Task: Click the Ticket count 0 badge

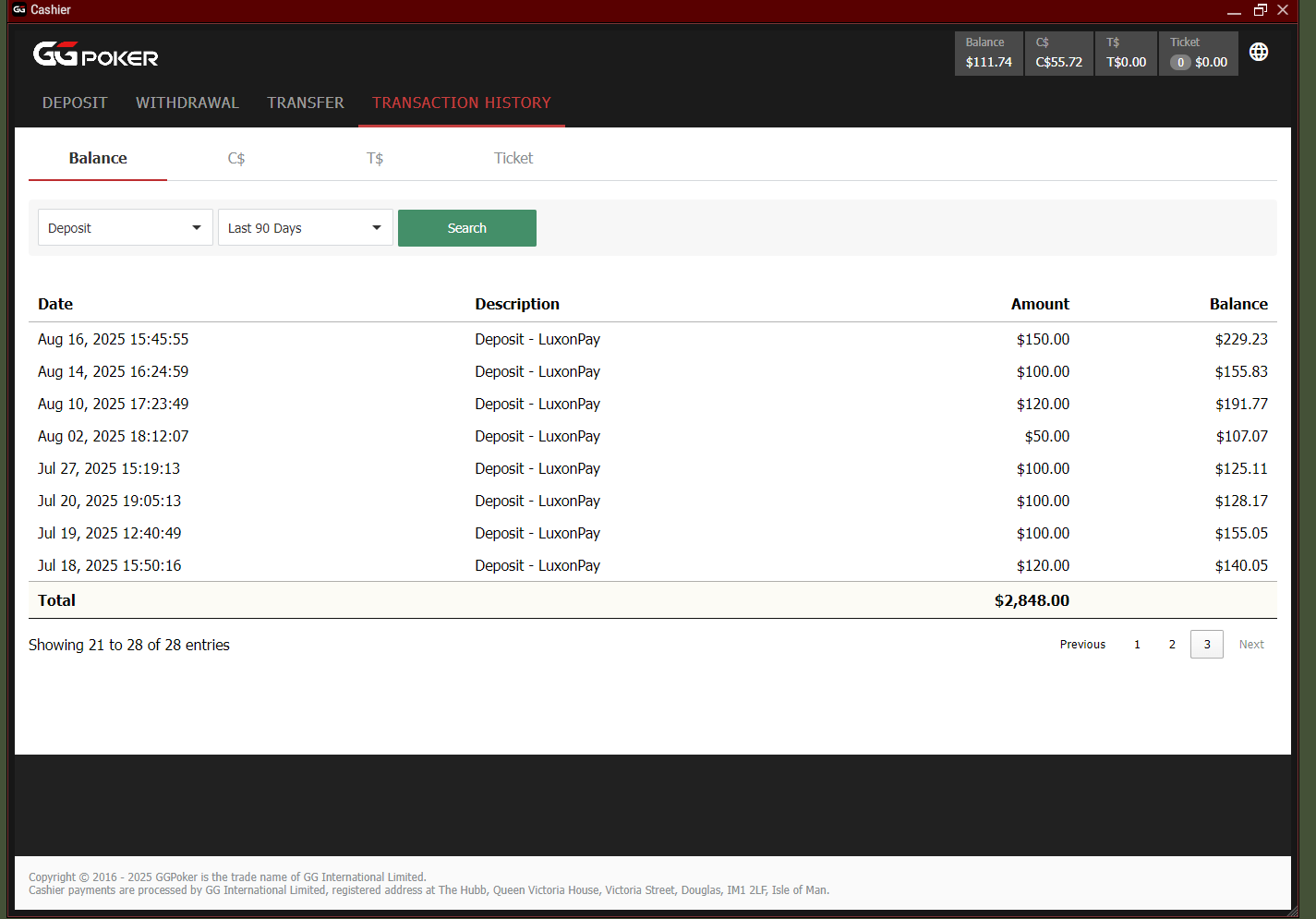Action: (x=1180, y=62)
